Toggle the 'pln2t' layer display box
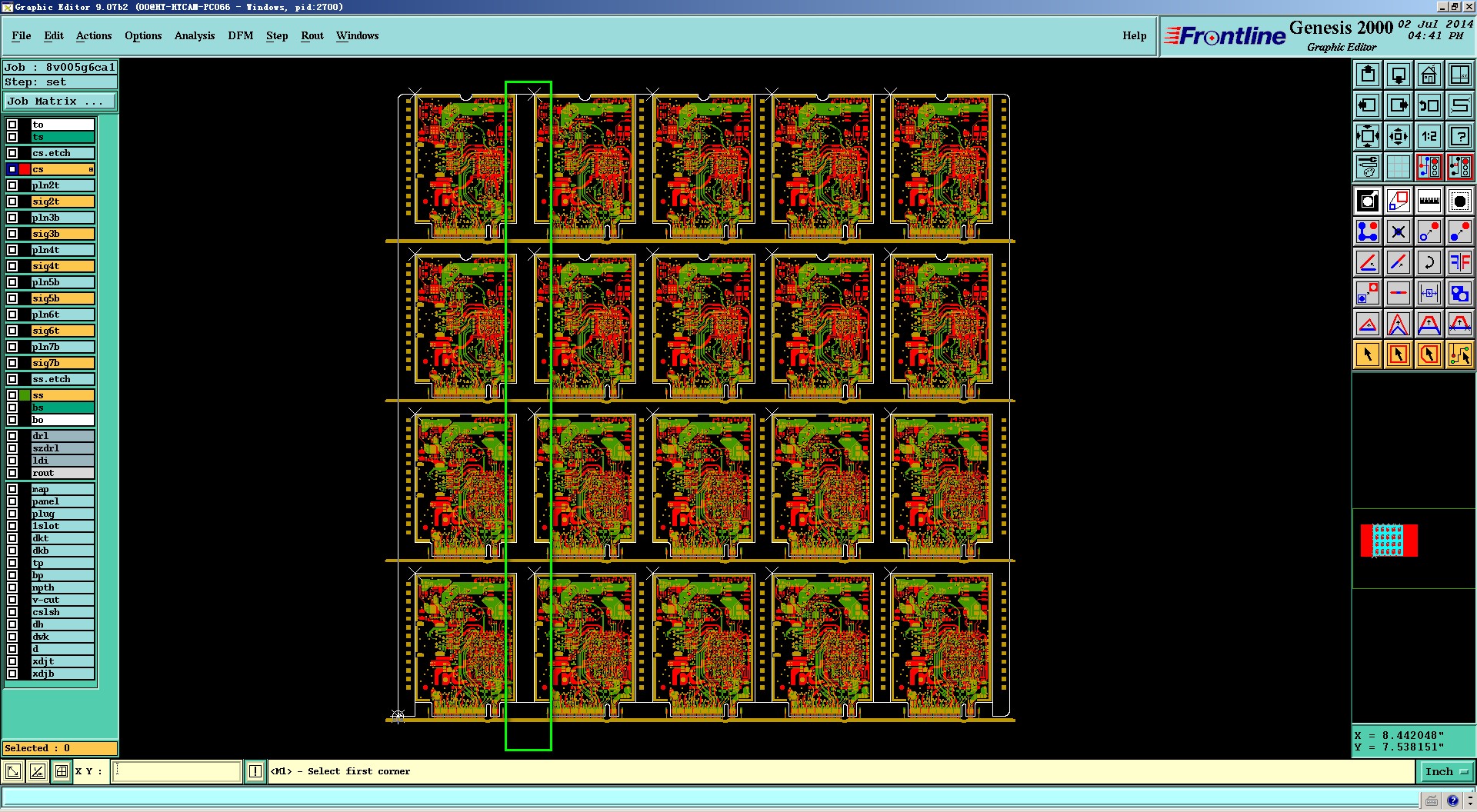Image resolution: width=1477 pixels, height=812 pixels. (x=12, y=185)
